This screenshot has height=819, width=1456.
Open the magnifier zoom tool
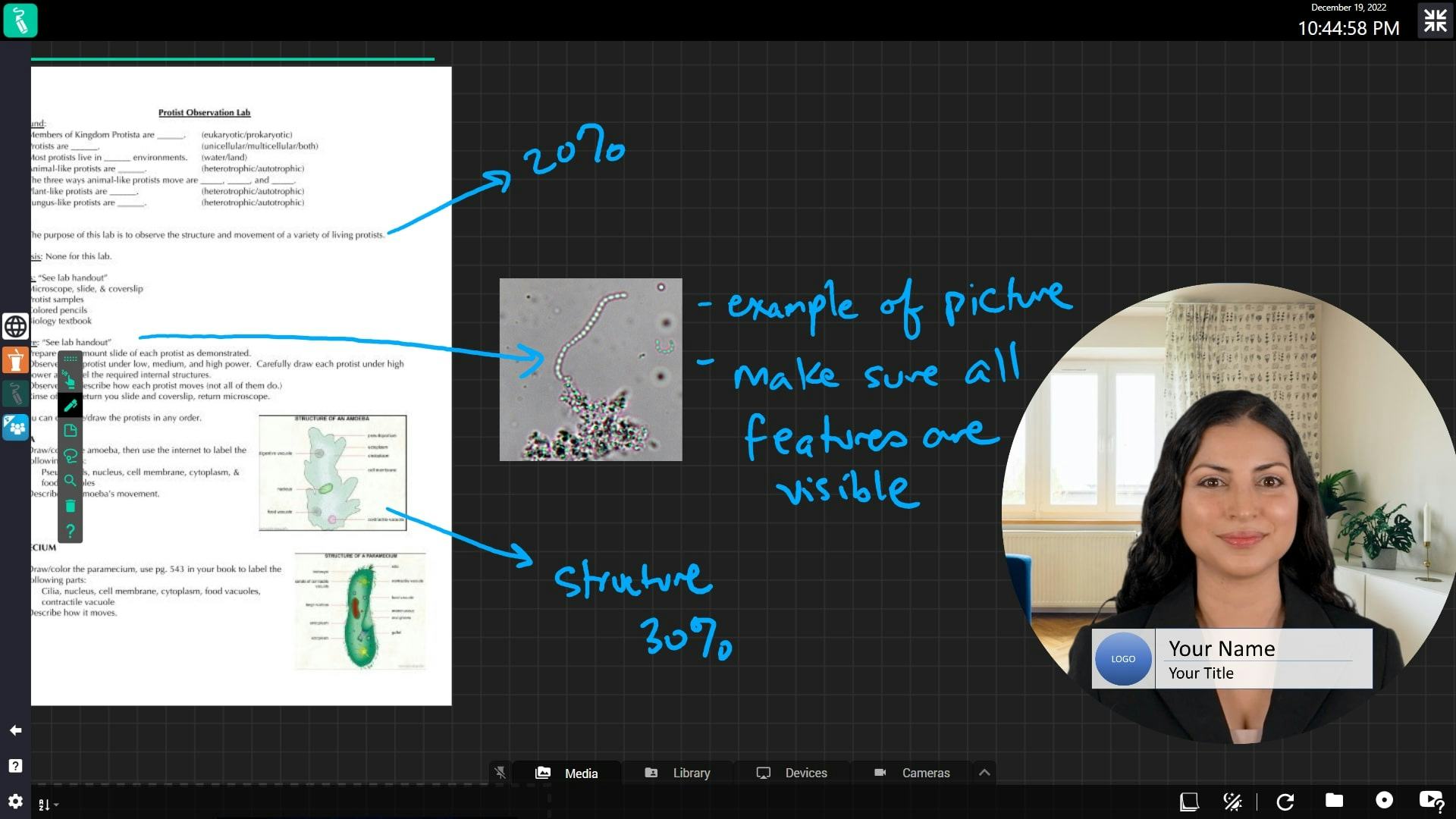(x=71, y=481)
